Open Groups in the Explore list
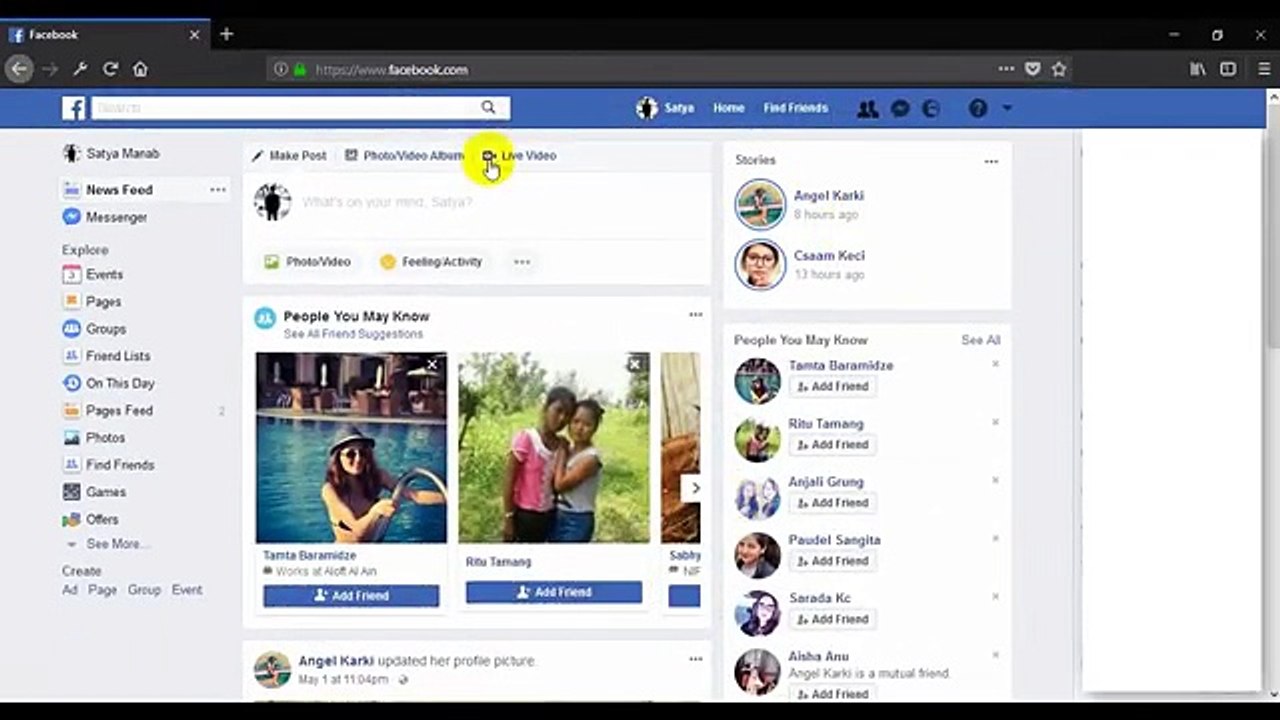The image size is (1280, 720). [x=94, y=328]
